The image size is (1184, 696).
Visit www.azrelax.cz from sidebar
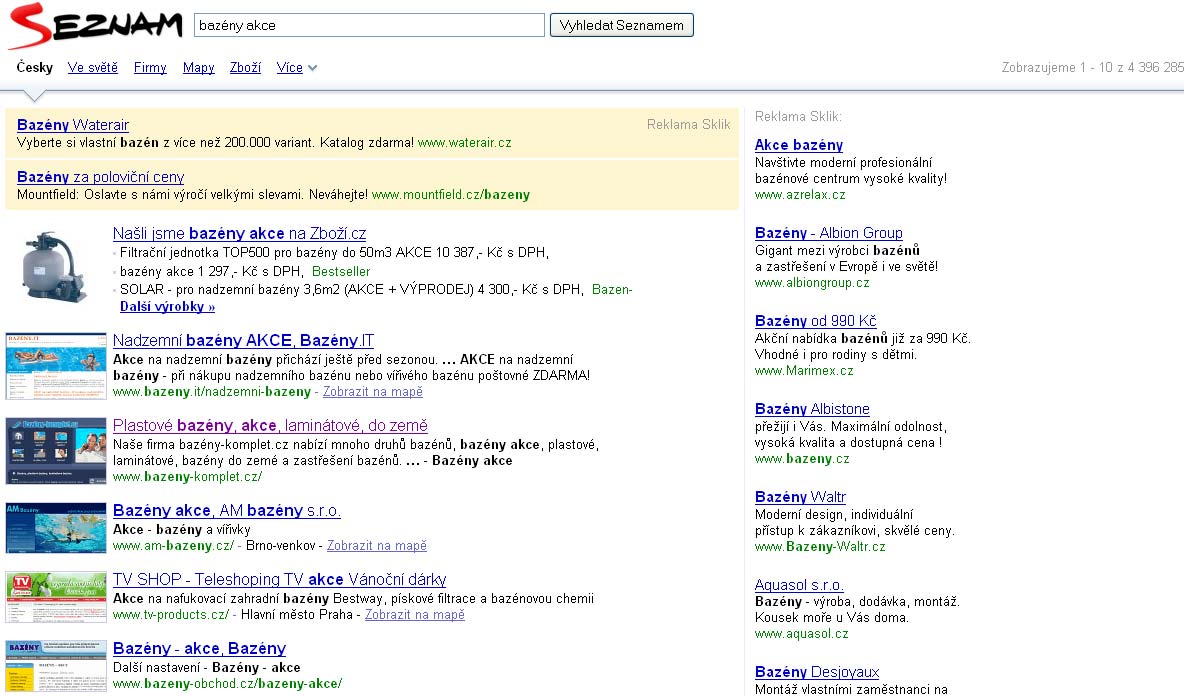[800, 195]
